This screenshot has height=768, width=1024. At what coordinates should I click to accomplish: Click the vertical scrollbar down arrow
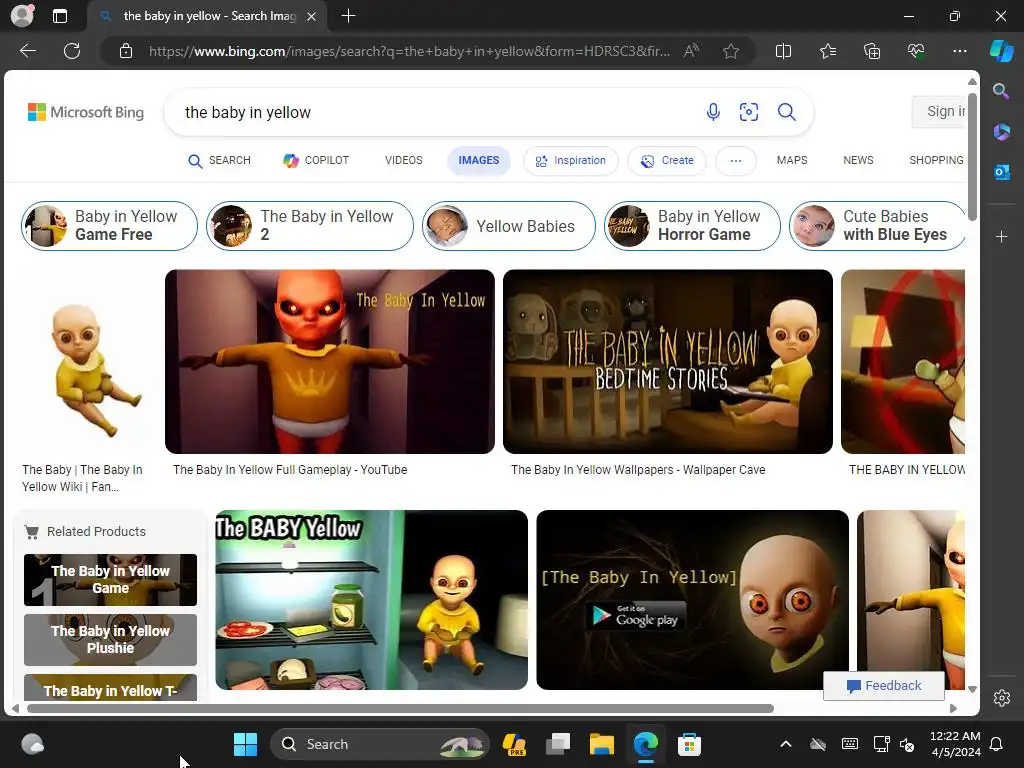972,690
